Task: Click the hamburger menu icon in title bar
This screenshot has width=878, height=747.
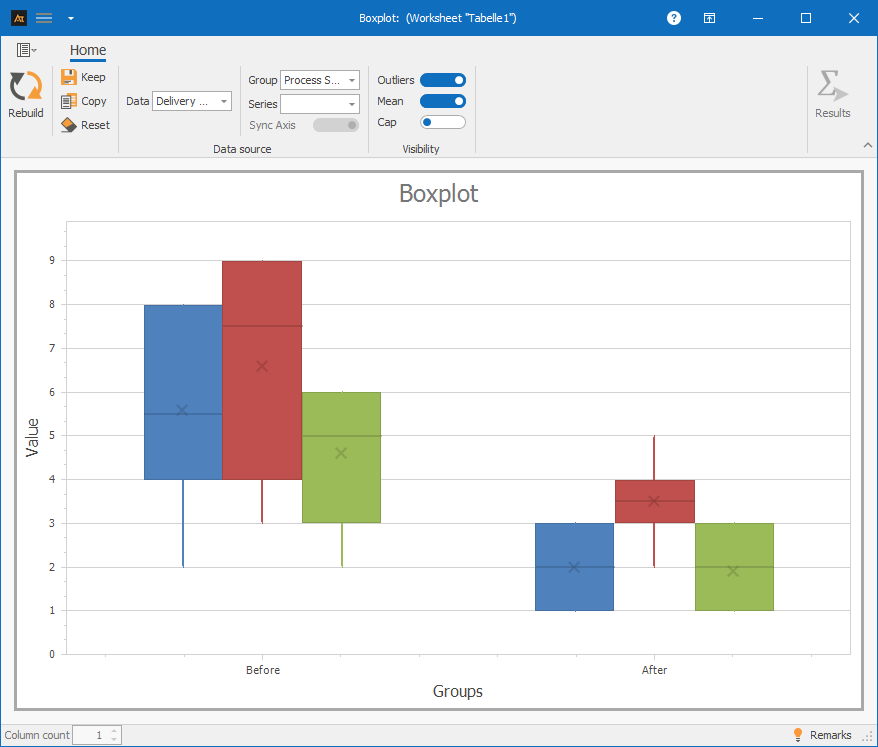Action: pyautogui.click(x=44, y=18)
